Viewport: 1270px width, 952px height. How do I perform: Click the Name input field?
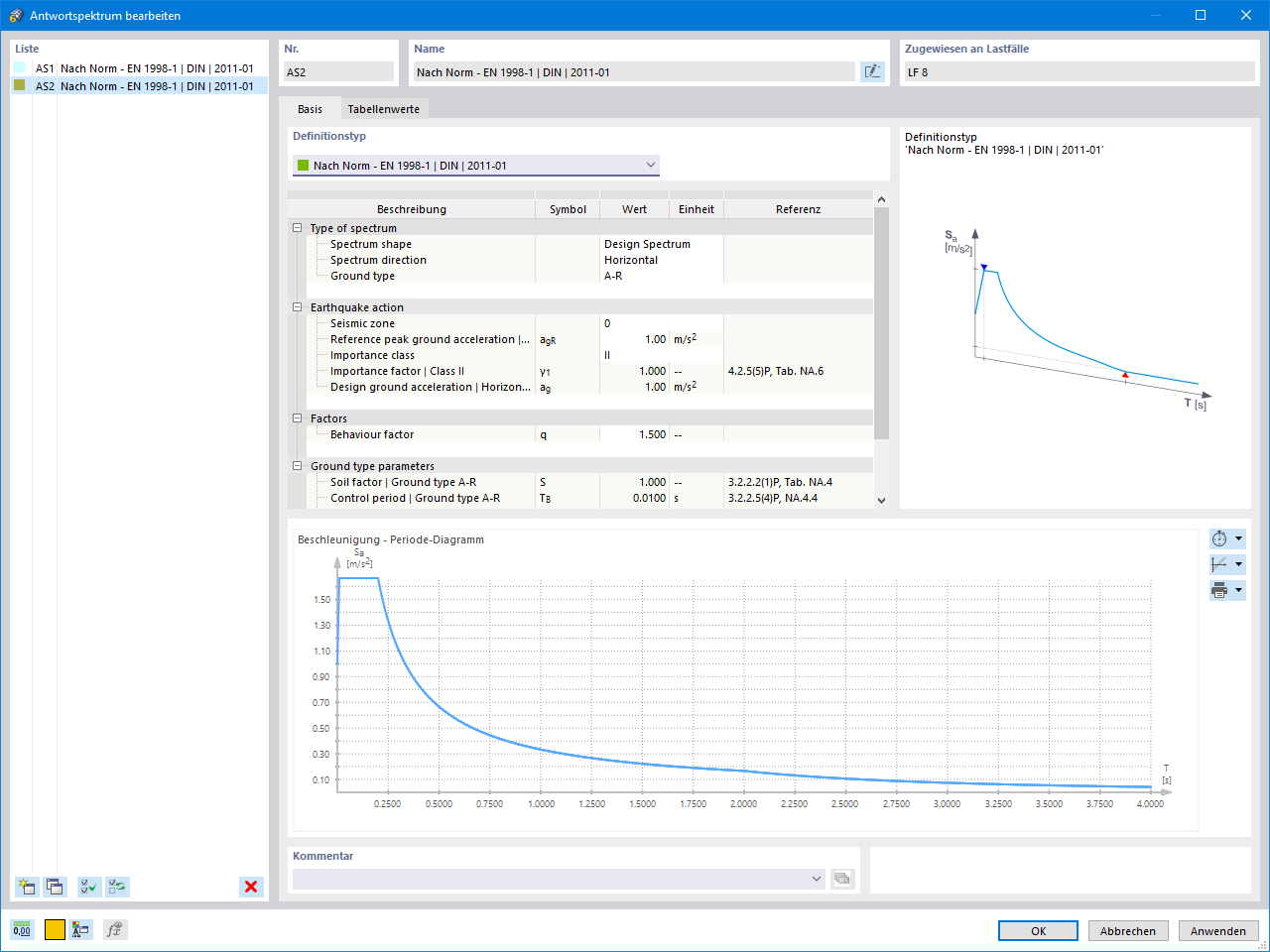tap(634, 71)
